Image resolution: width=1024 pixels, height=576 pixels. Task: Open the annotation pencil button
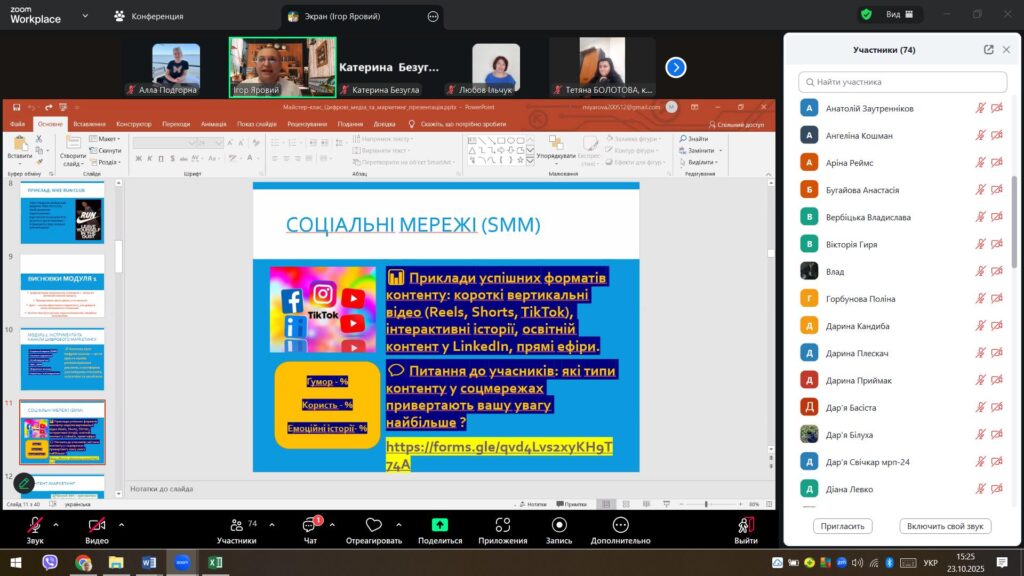[x=24, y=483]
